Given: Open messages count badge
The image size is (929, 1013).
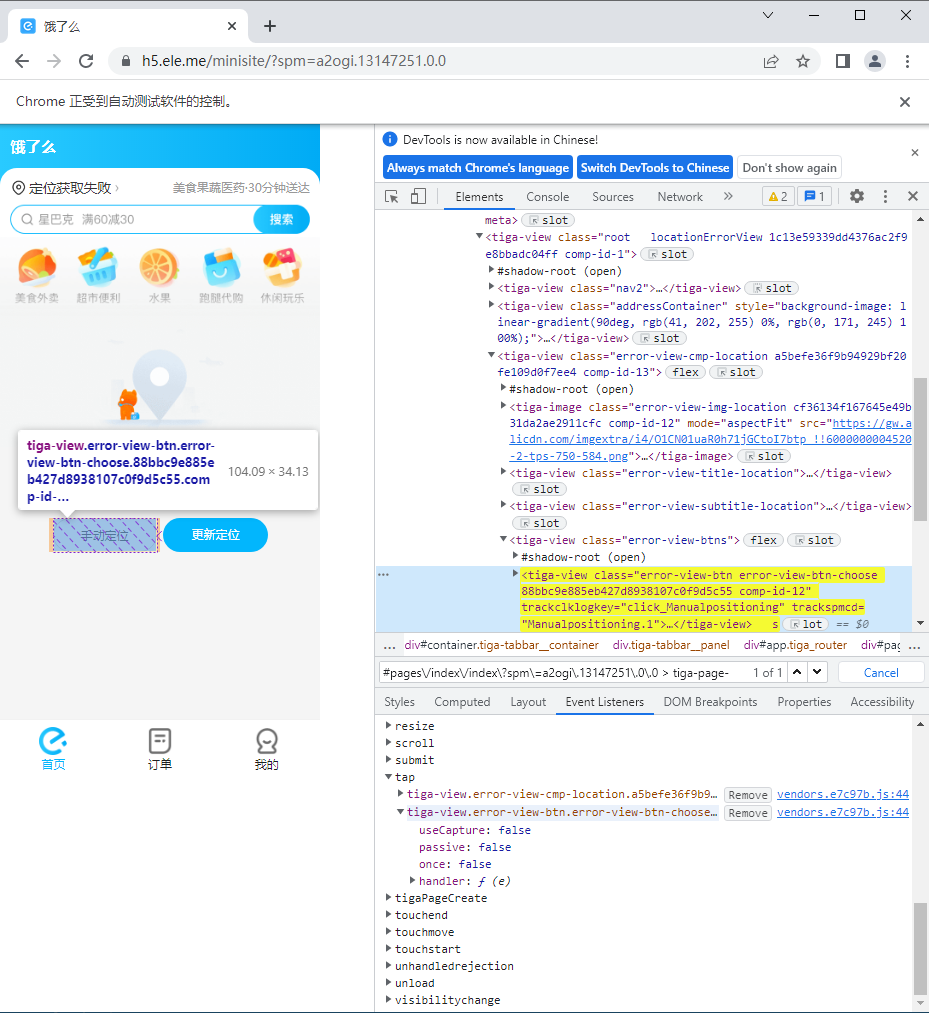Looking at the screenshot, I should [814, 196].
